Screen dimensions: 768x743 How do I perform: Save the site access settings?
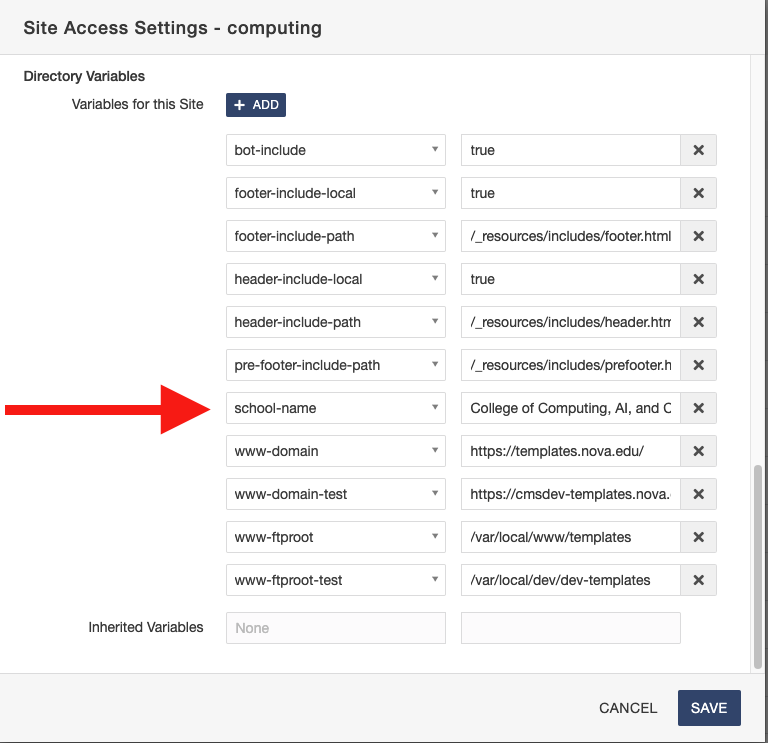tap(708, 708)
